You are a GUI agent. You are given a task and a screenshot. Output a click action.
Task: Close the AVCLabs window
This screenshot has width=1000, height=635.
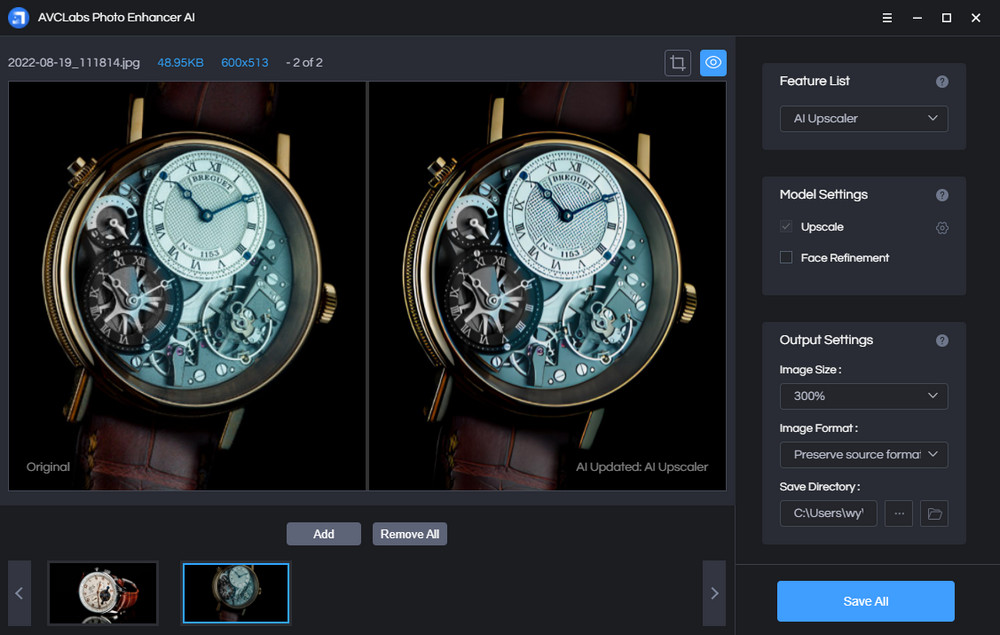976,18
